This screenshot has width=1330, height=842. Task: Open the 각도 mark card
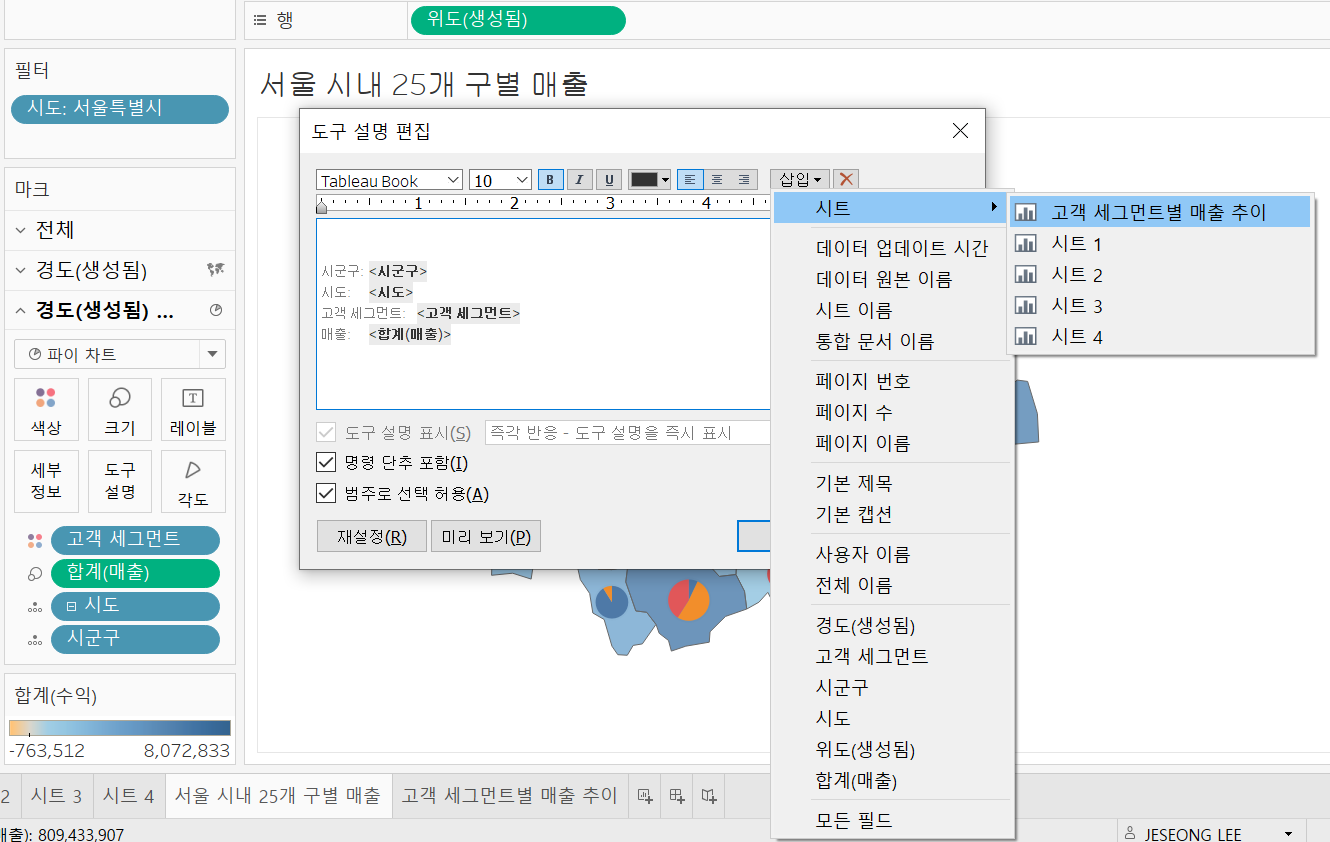point(193,481)
